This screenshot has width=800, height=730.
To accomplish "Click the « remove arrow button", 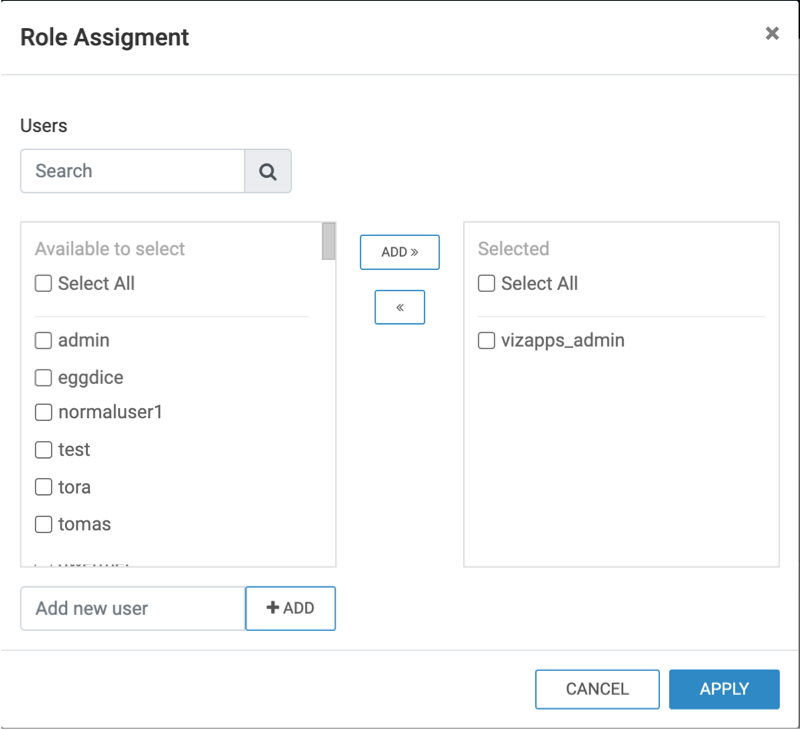I will [x=399, y=307].
